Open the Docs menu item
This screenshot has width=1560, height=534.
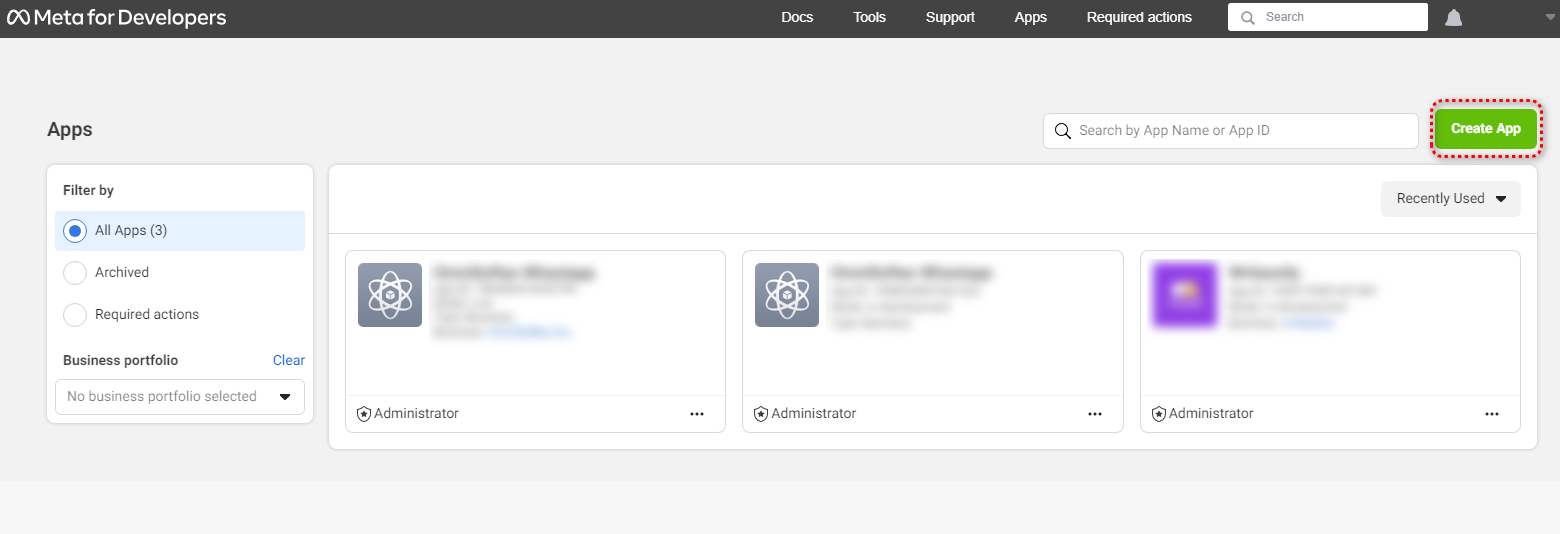pyautogui.click(x=797, y=17)
